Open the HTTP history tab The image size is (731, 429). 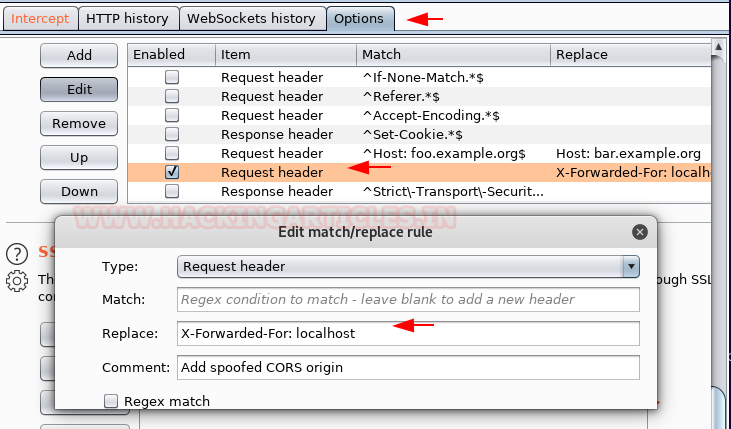point(127,18)
